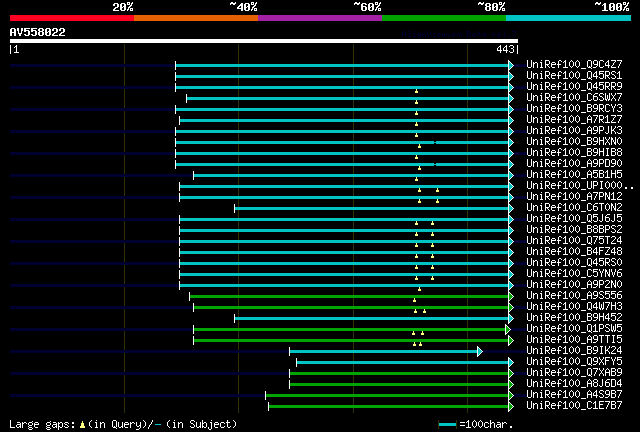Open the UniRef100_C6SWX7 hit
640x432 pixels.
(x=574, y=98)
